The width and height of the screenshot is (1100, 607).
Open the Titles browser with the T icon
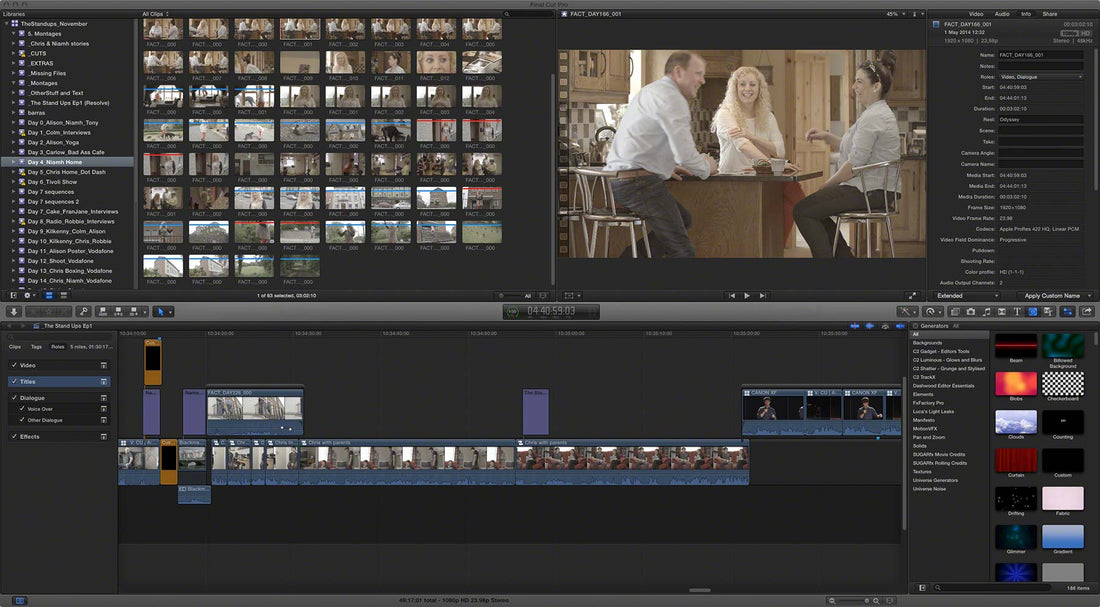[1017, 311]
